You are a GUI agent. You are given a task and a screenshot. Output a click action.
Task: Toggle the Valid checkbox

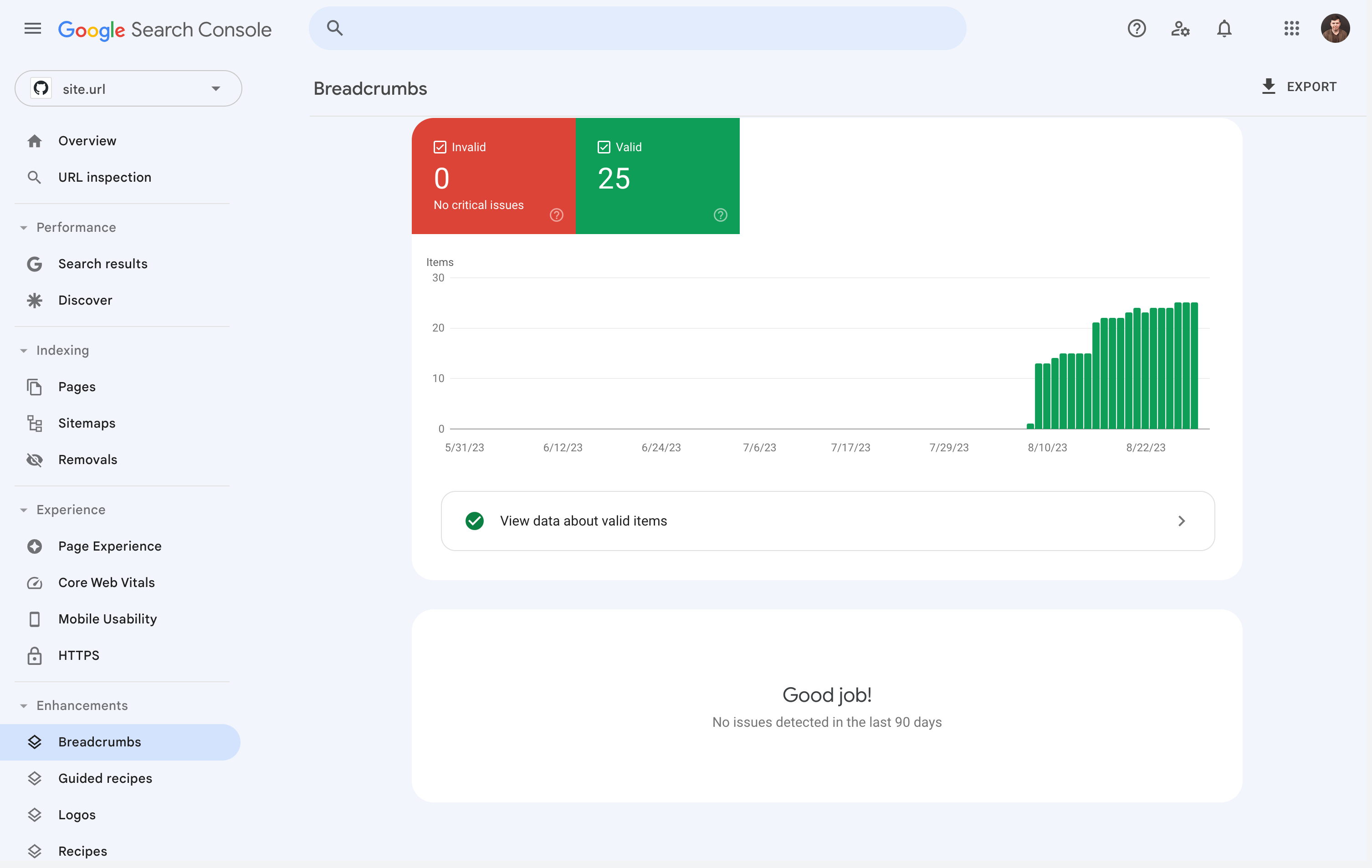point(604,147)
